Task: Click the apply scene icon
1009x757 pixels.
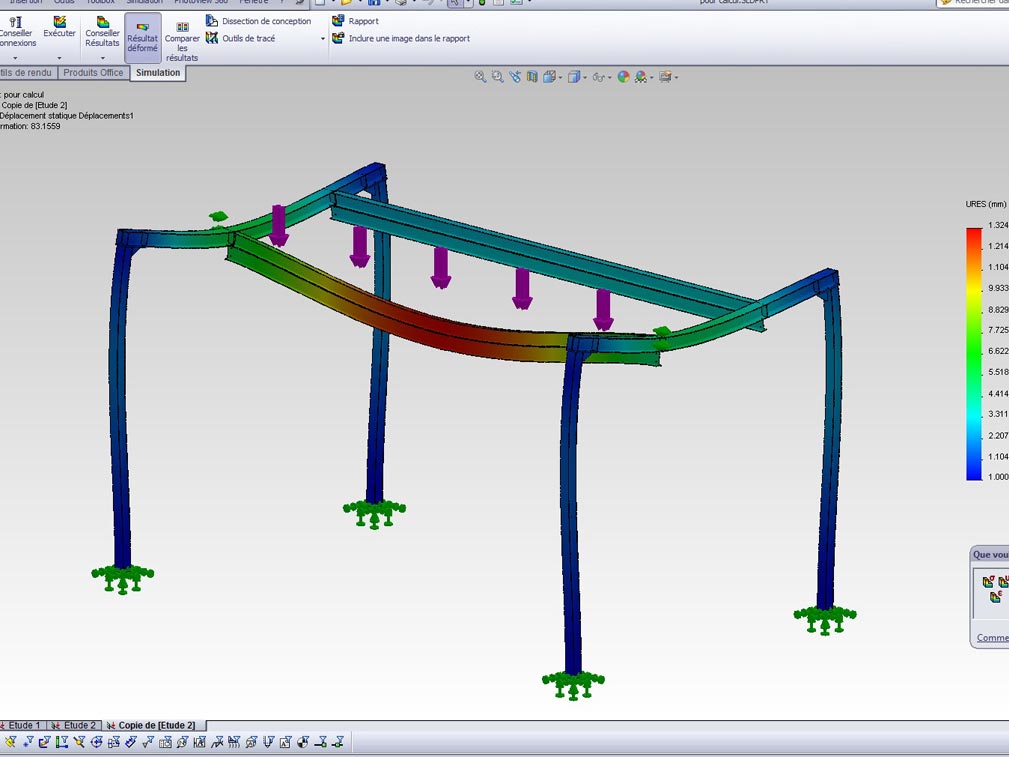Action: [640, 77]
